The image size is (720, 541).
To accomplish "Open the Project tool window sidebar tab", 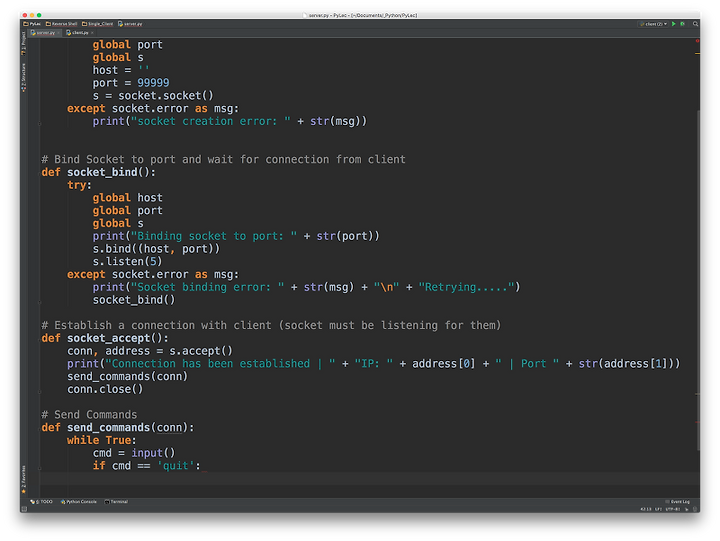I will tap(23, 44).
